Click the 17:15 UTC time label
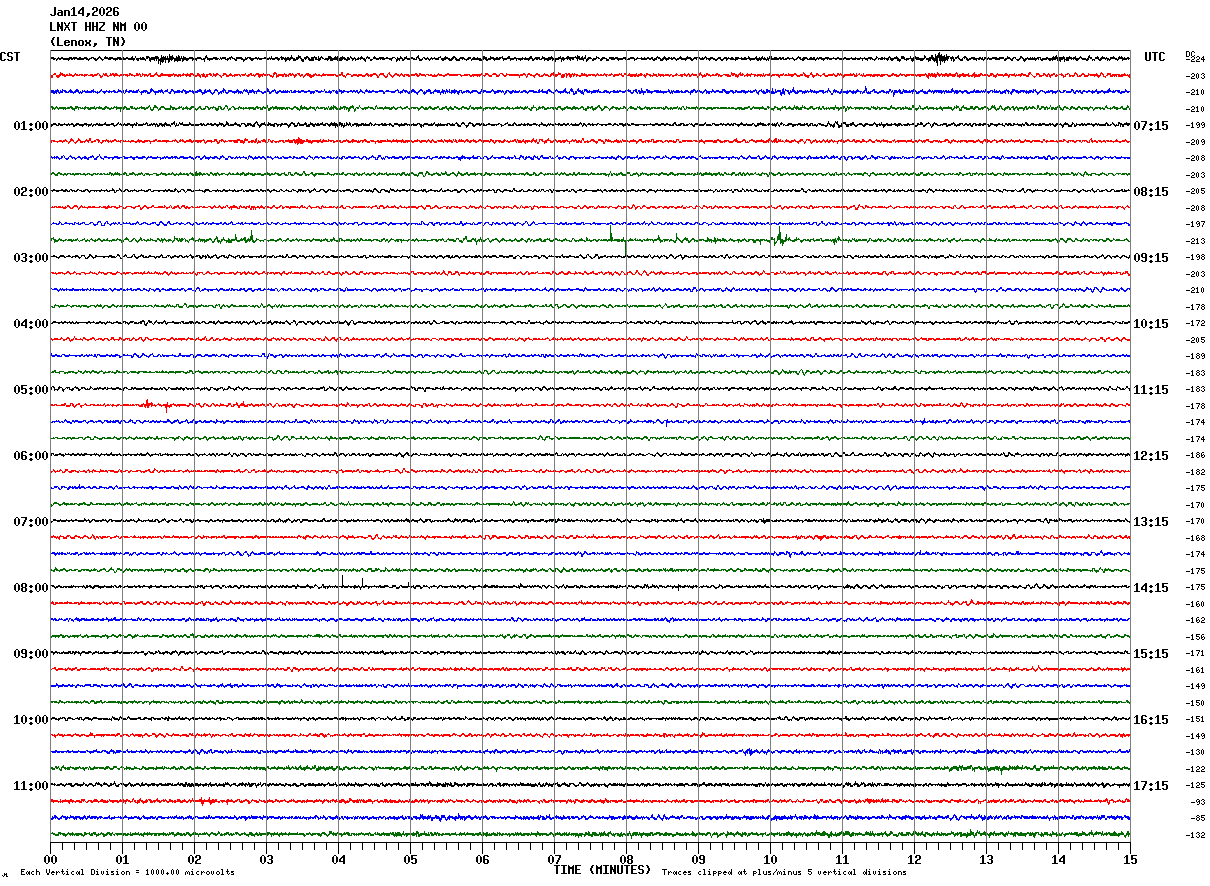Image resolution: width=1210 pixels, height=886 pixels. tap(1150, 786)
